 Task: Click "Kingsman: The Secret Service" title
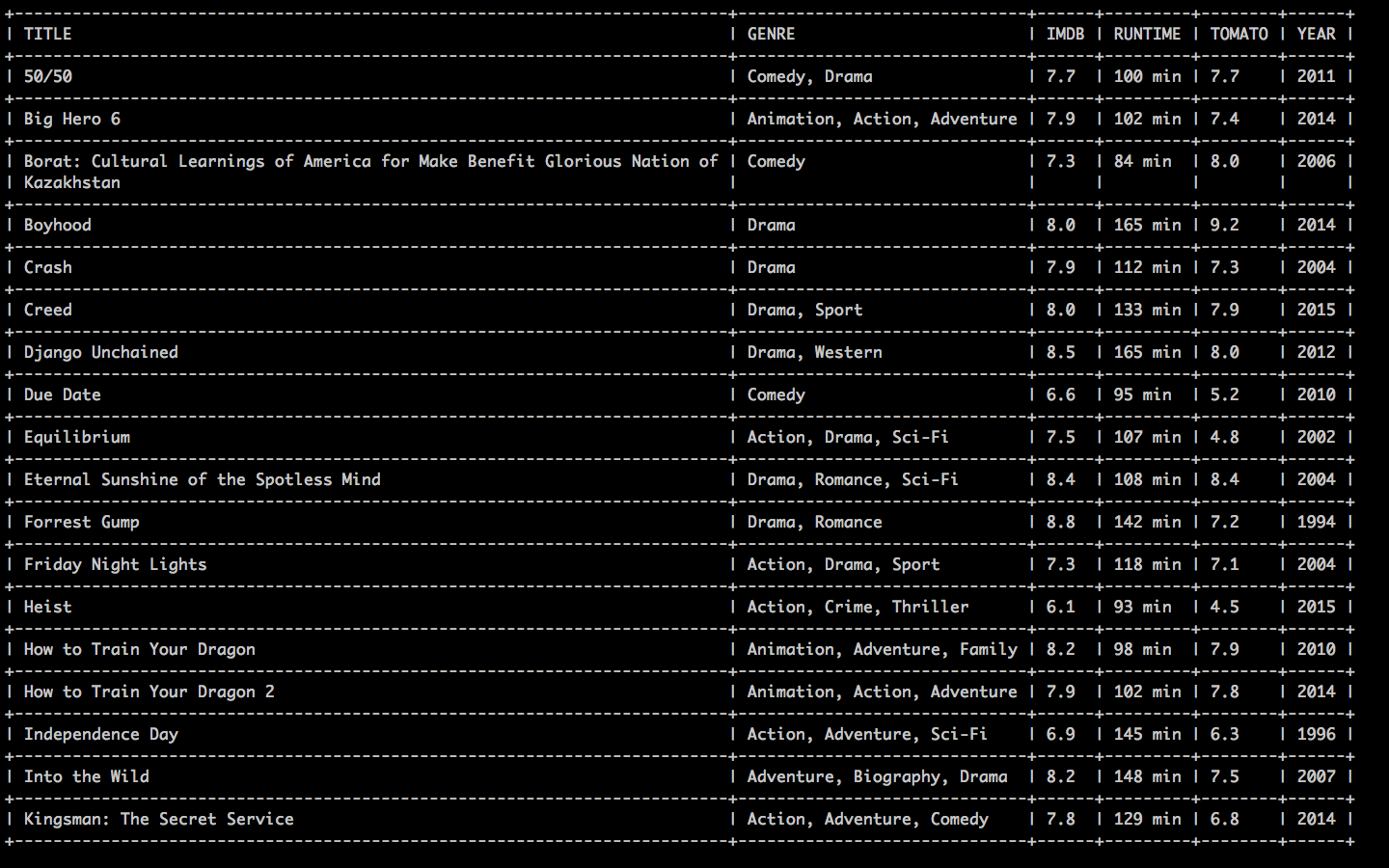[x=159, y=819]
